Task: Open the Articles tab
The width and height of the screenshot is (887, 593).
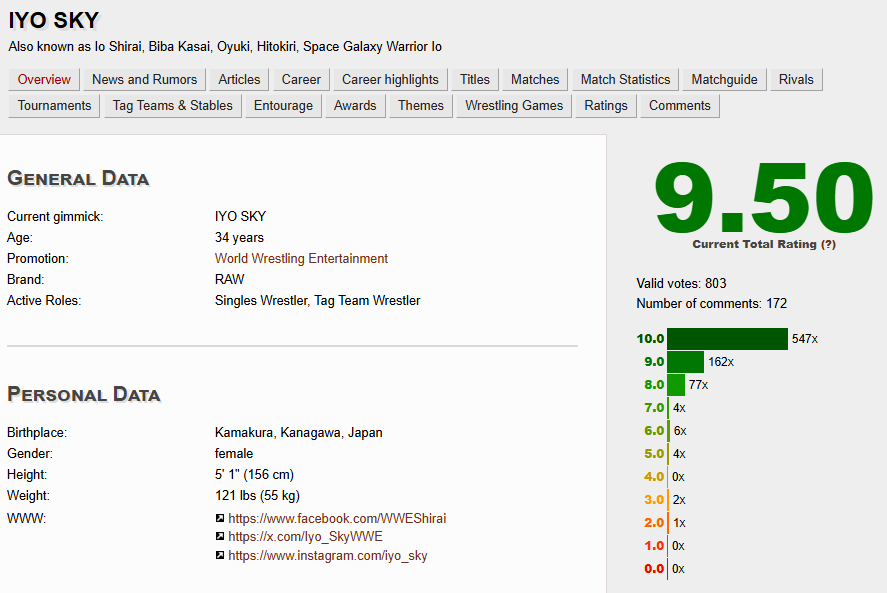Action: coord(239,79)
